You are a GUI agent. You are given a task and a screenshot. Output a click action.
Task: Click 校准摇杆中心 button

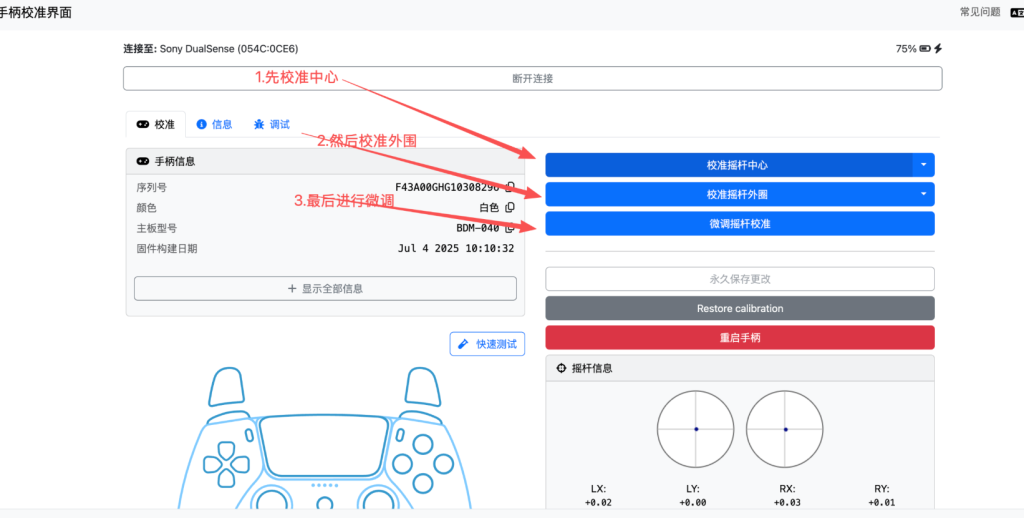pos(729,165)
